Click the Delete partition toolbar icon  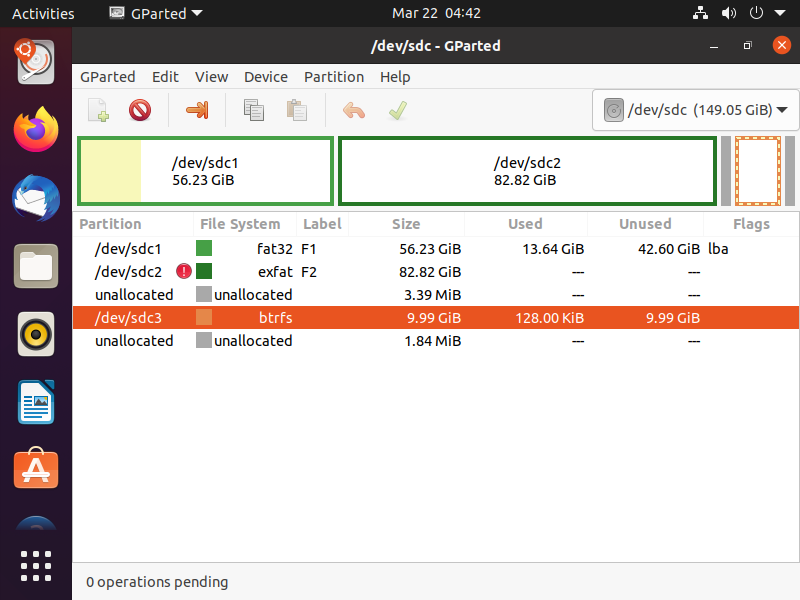click(140, 110)
